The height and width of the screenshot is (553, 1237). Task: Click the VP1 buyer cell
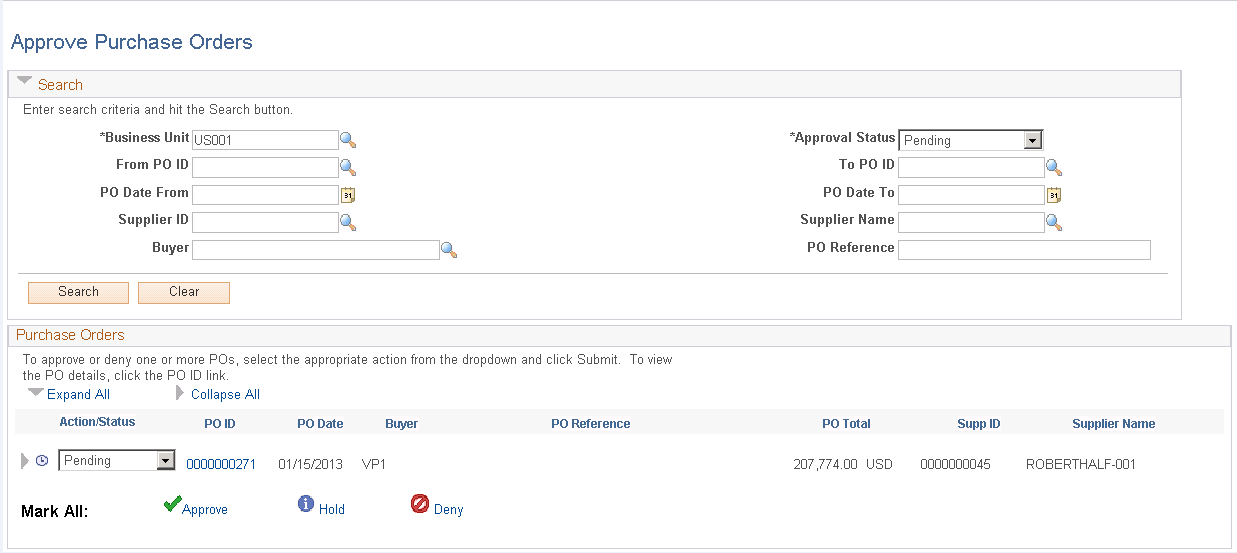point(374,464)
